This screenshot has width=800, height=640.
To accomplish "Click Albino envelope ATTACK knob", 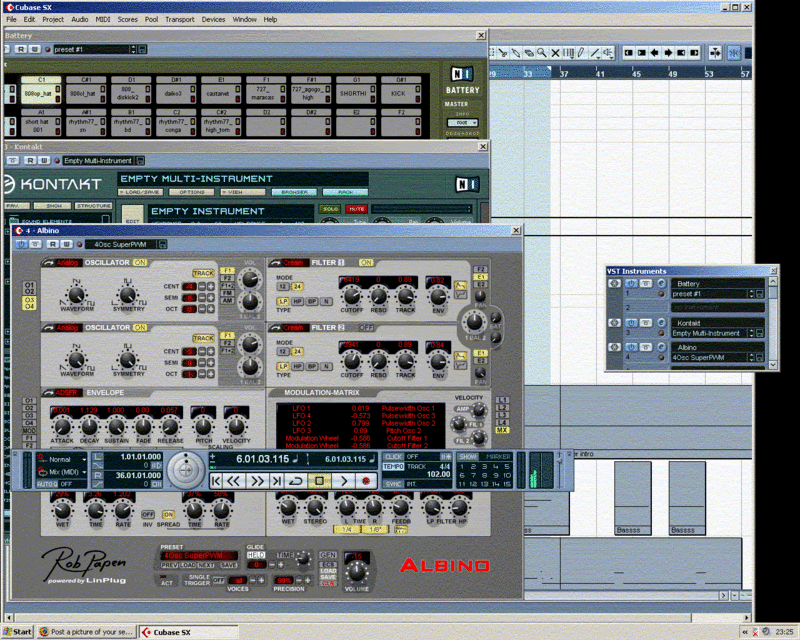I will (x=62, y=427).
